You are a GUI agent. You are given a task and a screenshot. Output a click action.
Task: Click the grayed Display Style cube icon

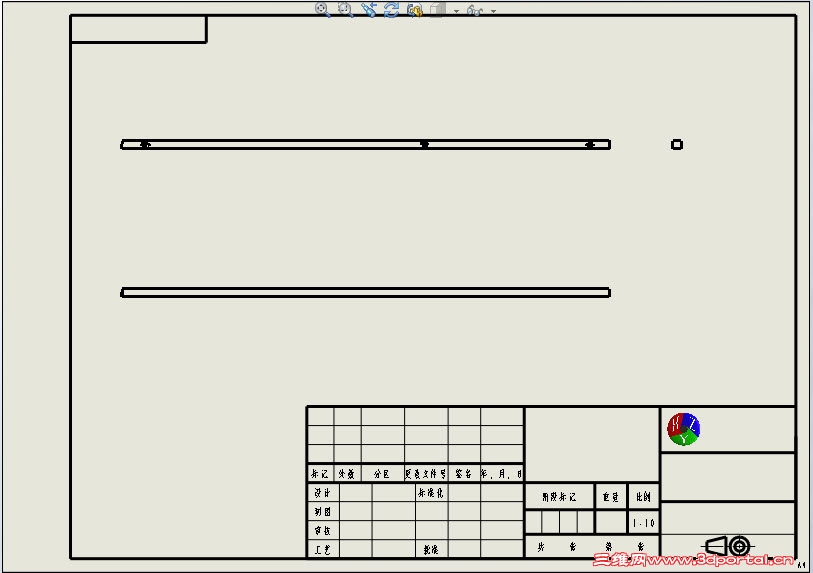coord(438,9)
